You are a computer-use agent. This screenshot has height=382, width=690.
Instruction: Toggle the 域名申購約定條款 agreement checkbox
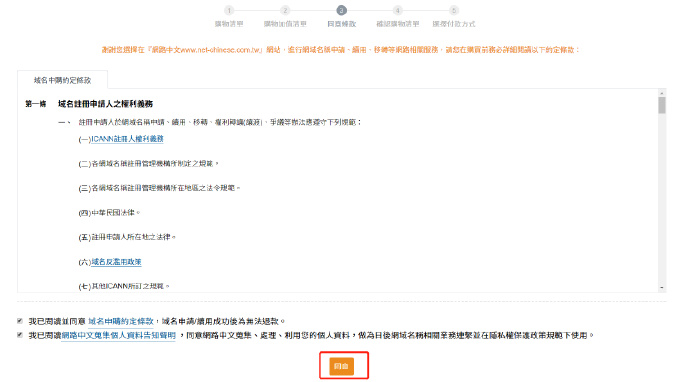pos(20,321)
